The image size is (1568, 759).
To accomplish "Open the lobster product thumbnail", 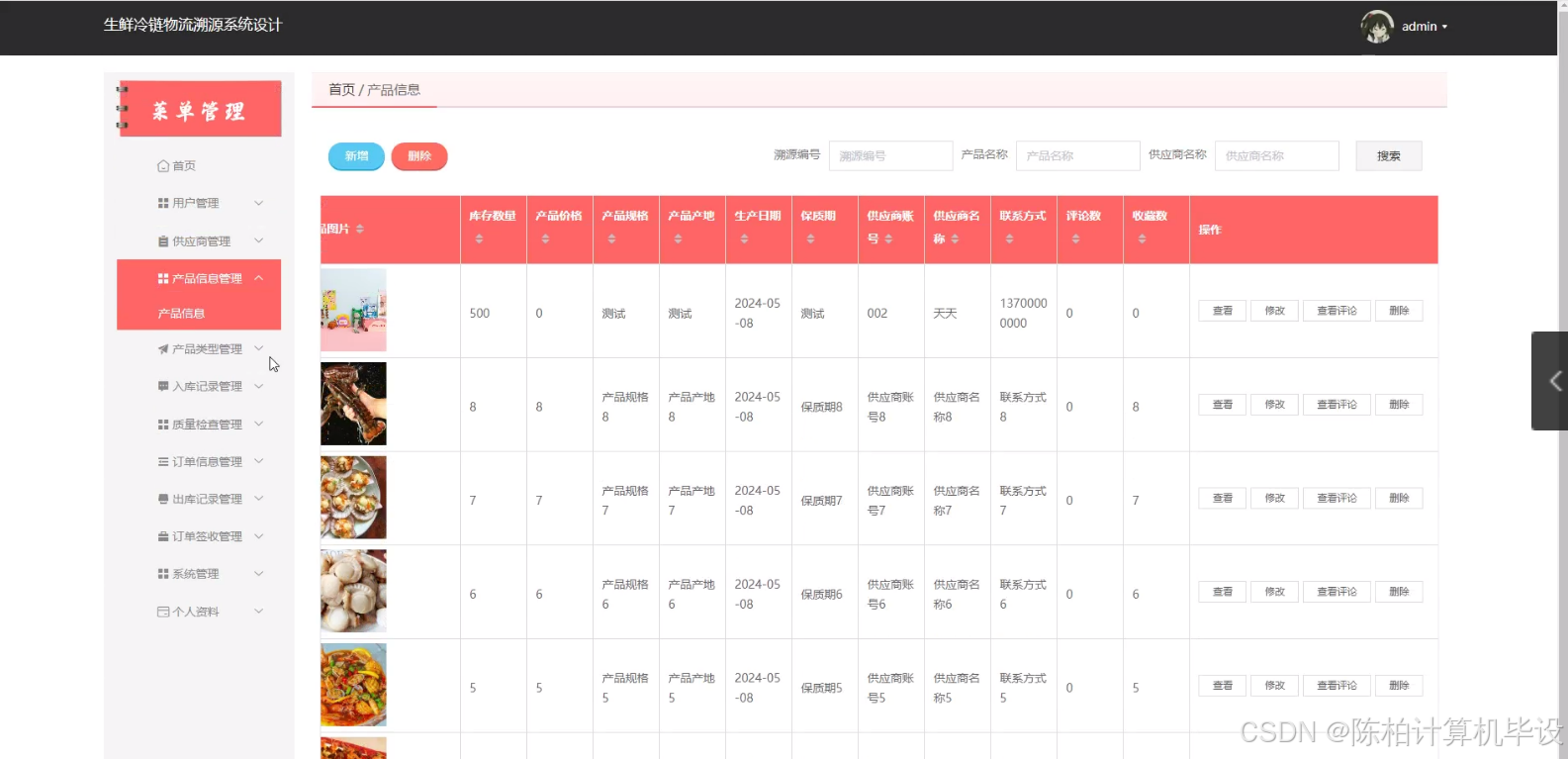I will pyautogui.click(x=353, y=404).
